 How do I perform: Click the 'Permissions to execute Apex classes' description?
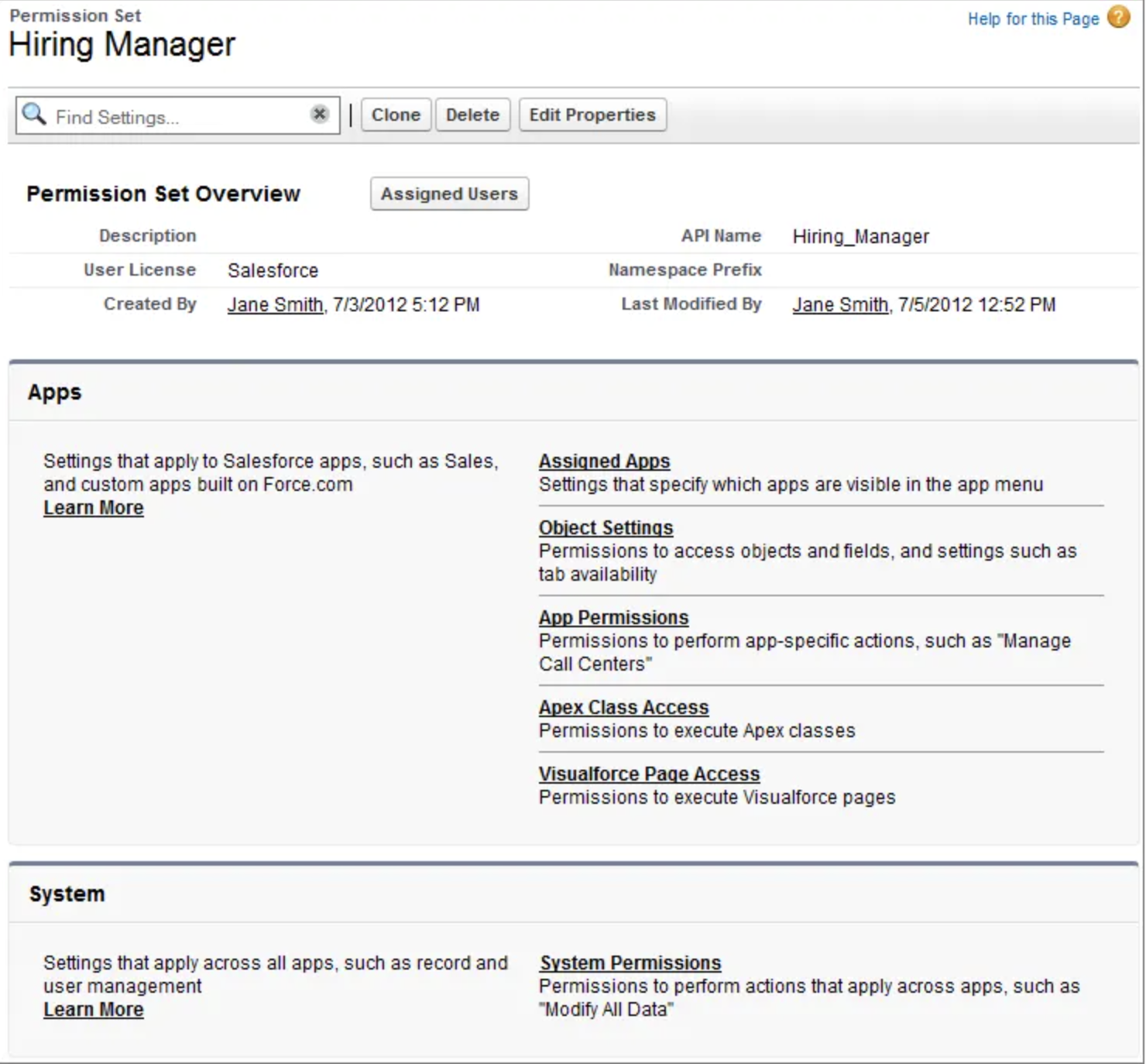(697, 730)
